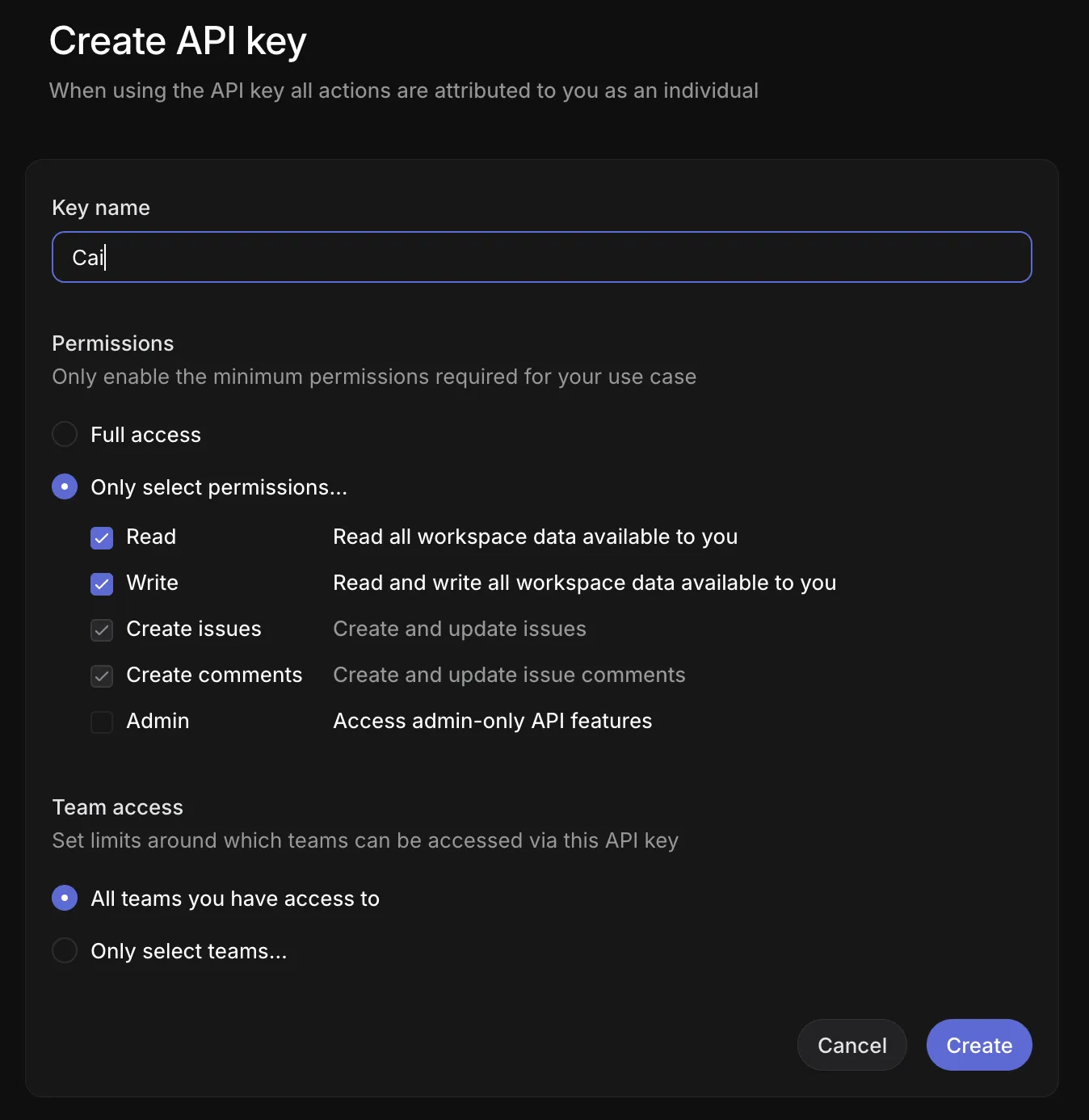This screenshot has height=1120, width=1089.
Task: Focus the Key name input field
Action: 541,257
